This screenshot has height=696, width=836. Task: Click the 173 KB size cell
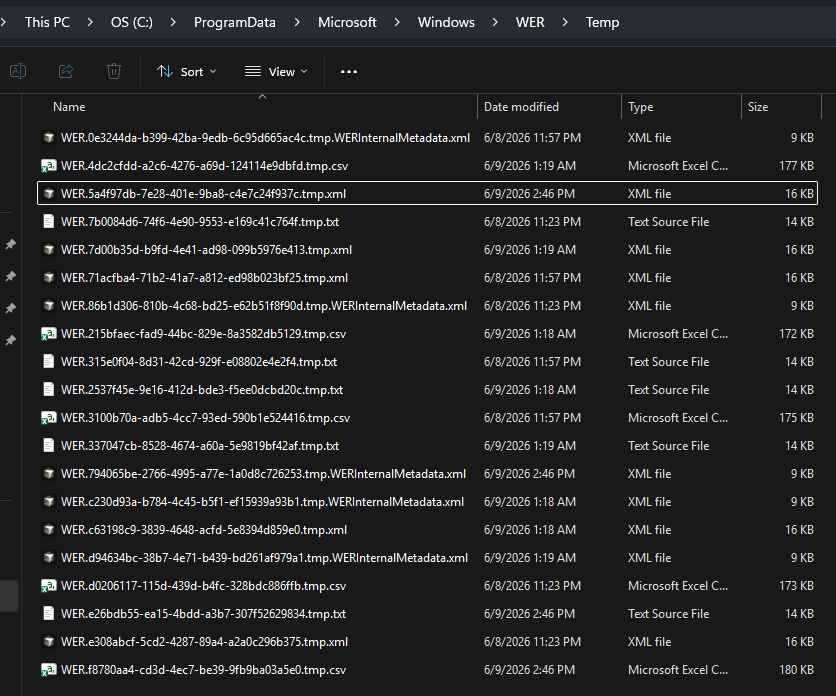796,586
